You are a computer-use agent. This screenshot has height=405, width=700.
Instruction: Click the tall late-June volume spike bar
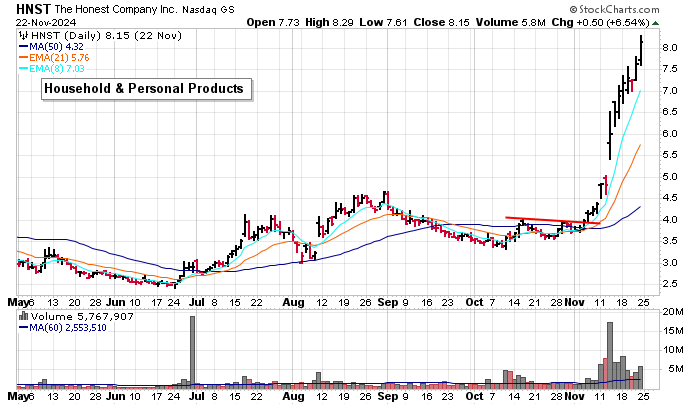pos(192,352)
